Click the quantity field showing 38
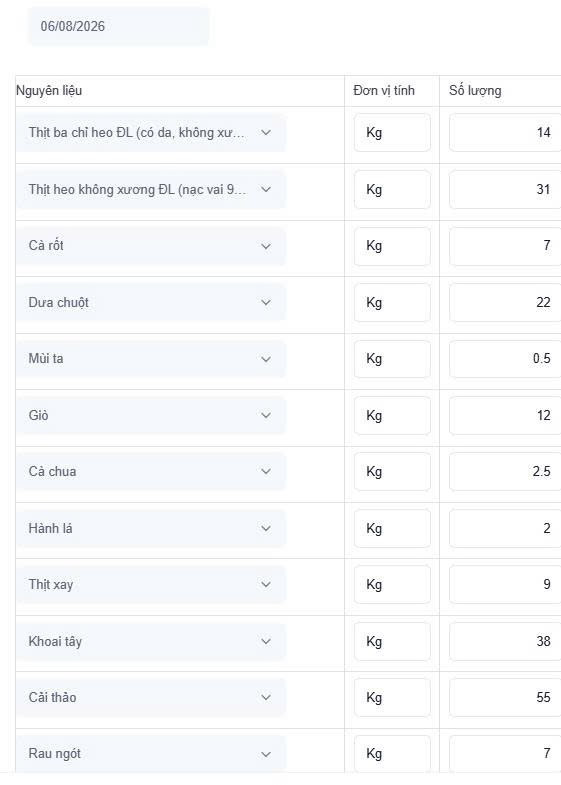561x785 pixels. (x=505, y=641)
